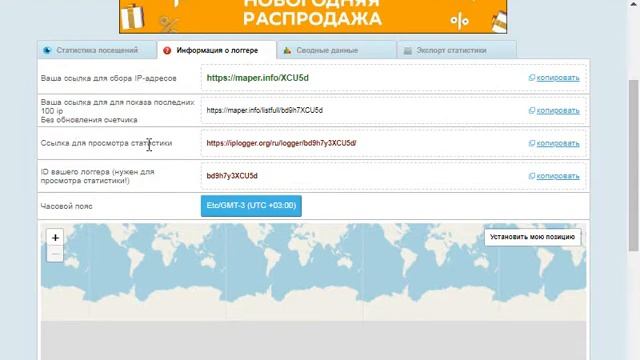Click copy icon beside iplogger.org link

coord(531,143)
